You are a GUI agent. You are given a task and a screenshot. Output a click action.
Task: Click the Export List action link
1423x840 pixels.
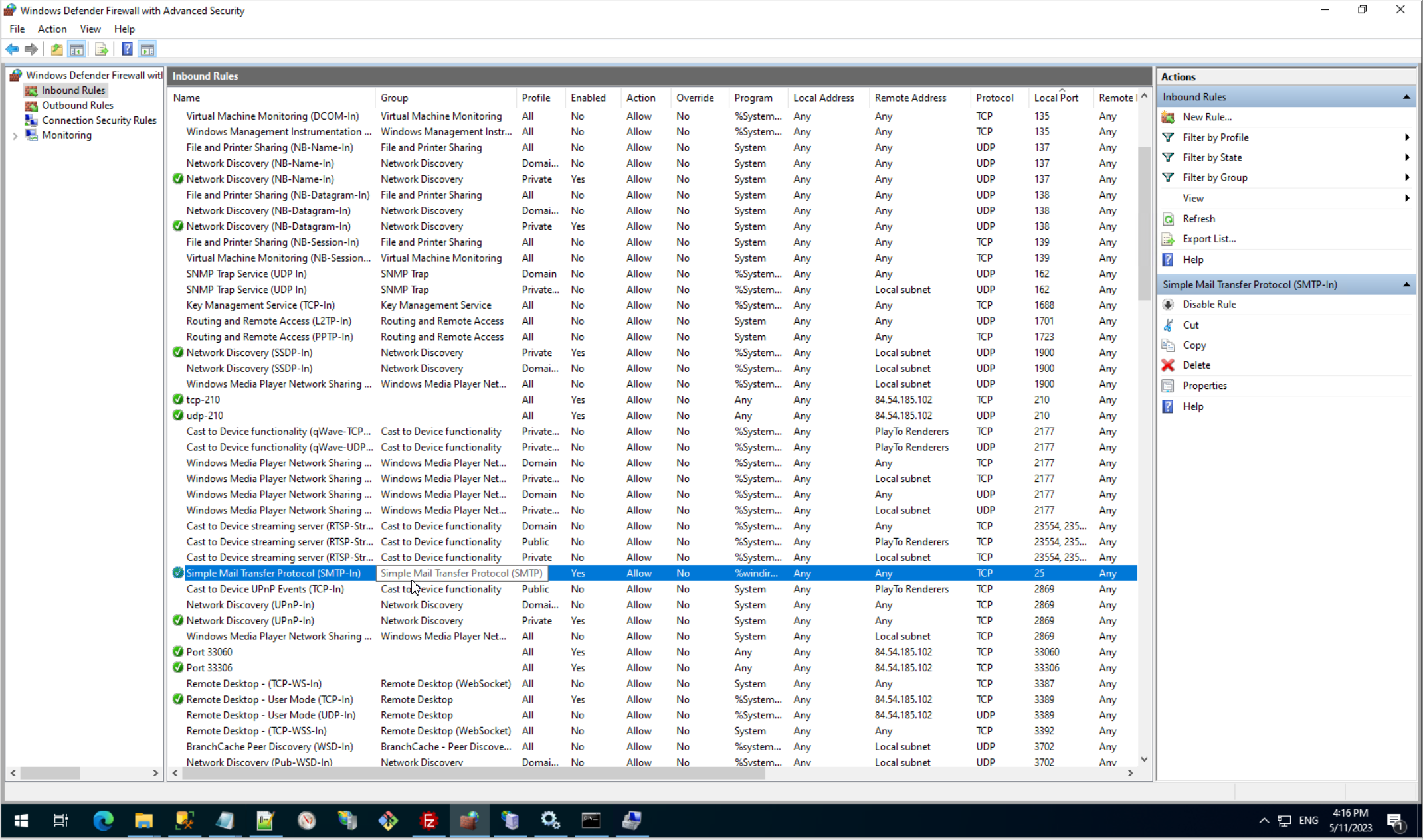[1208, 239]
